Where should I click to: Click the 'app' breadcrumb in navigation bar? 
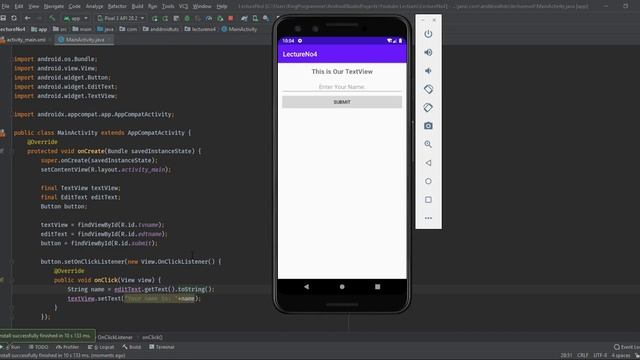tap(39, 29)
